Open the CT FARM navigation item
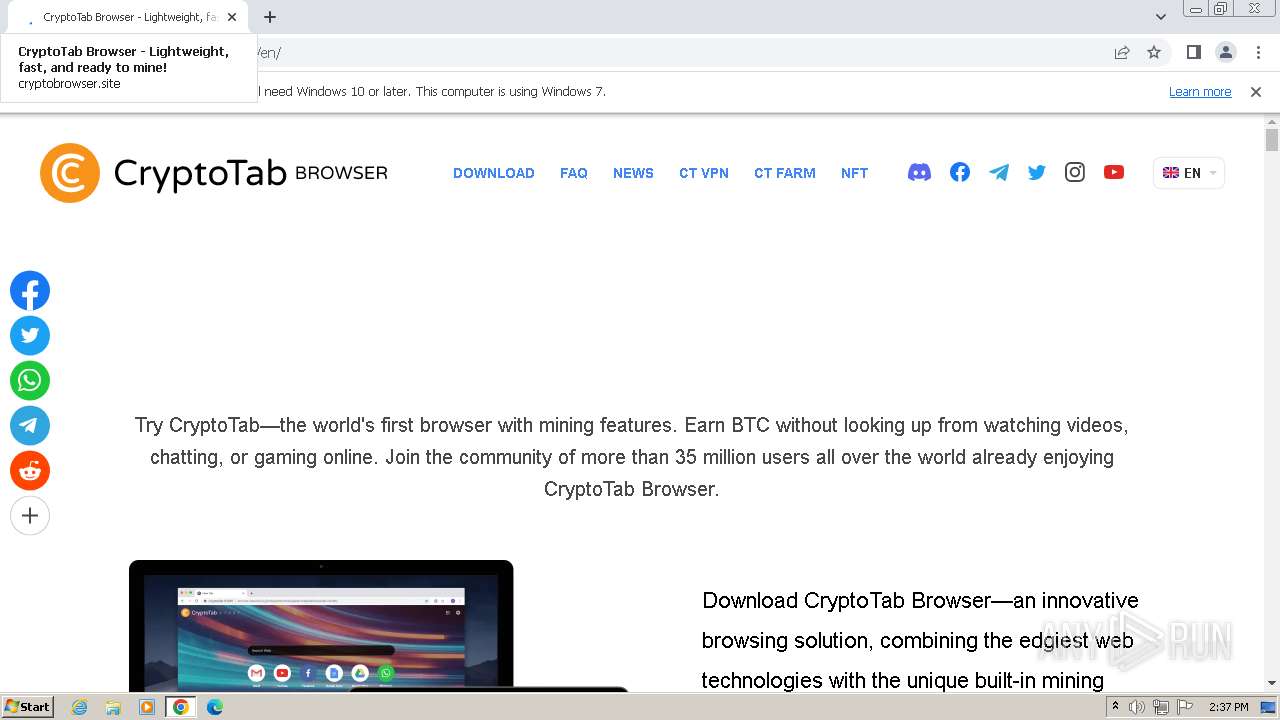The image size is (1280, 720). pyautogui.click(x=785, y=173)
